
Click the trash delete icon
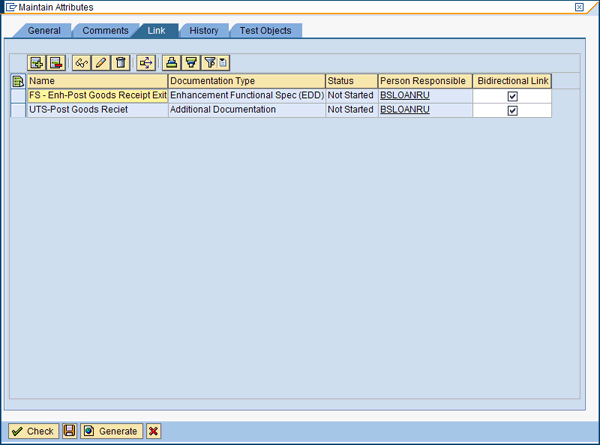coord(120,63)
